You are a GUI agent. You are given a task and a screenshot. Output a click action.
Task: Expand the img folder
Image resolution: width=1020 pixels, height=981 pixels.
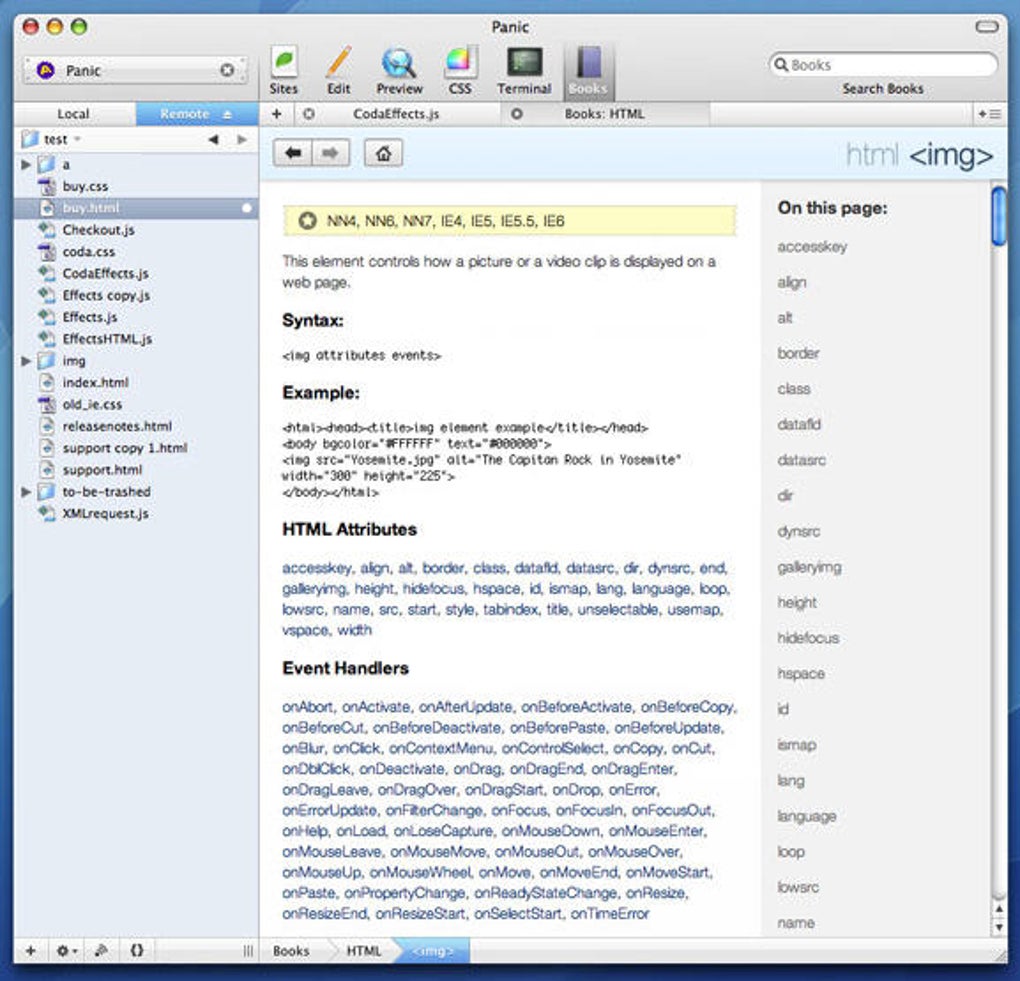(x=26, y=360)
